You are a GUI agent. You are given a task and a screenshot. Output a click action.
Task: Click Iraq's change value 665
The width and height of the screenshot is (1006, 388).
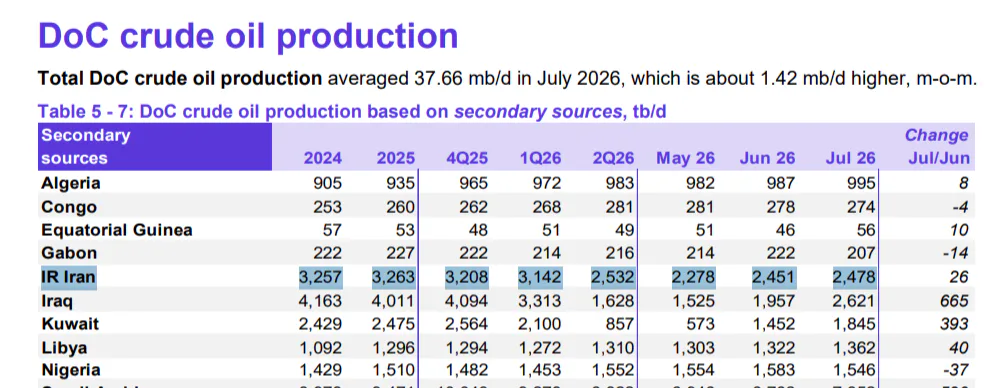click(955, 301)
